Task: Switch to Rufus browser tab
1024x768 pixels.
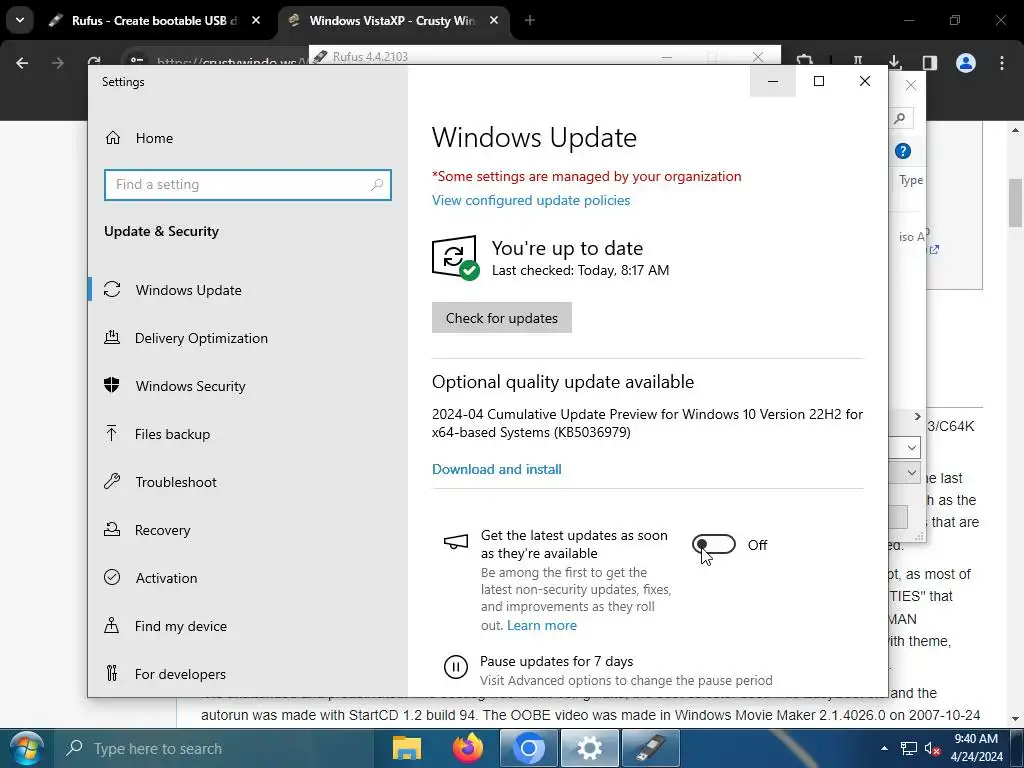Action: tap(153, 21)
